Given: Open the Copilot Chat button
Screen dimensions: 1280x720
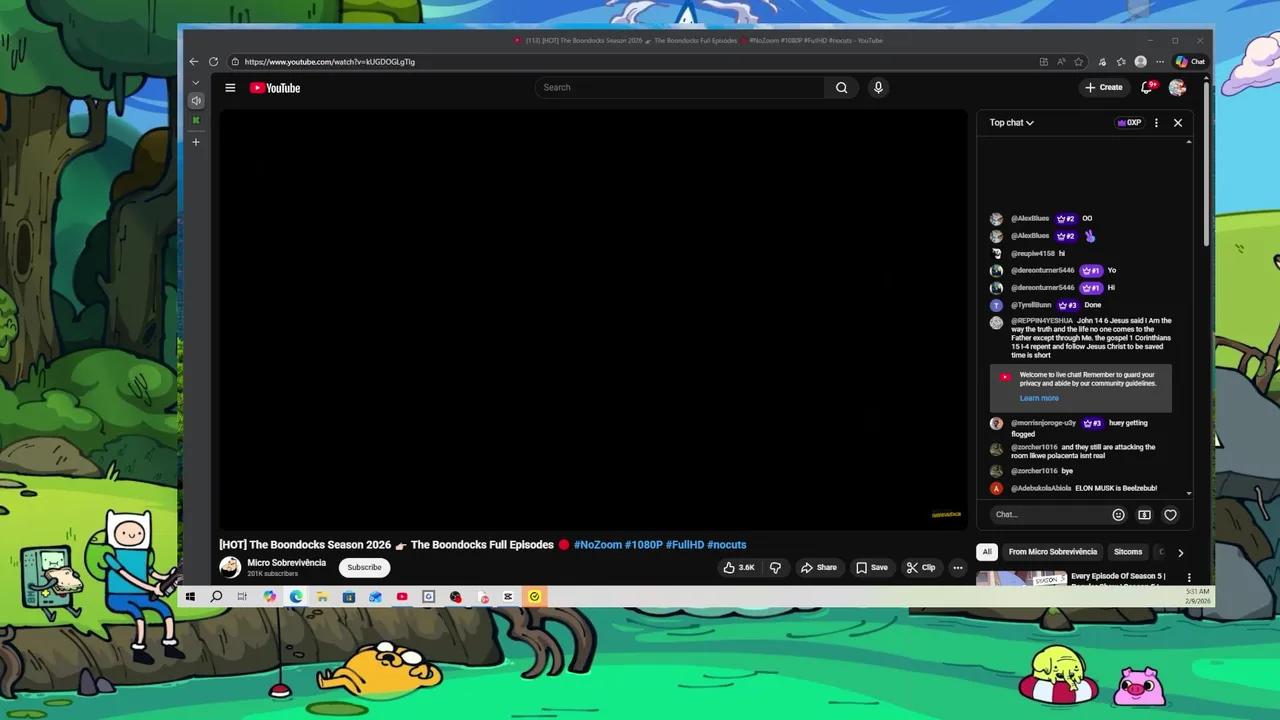Looking at the screenshot, I should click(x=1190, y=62).
